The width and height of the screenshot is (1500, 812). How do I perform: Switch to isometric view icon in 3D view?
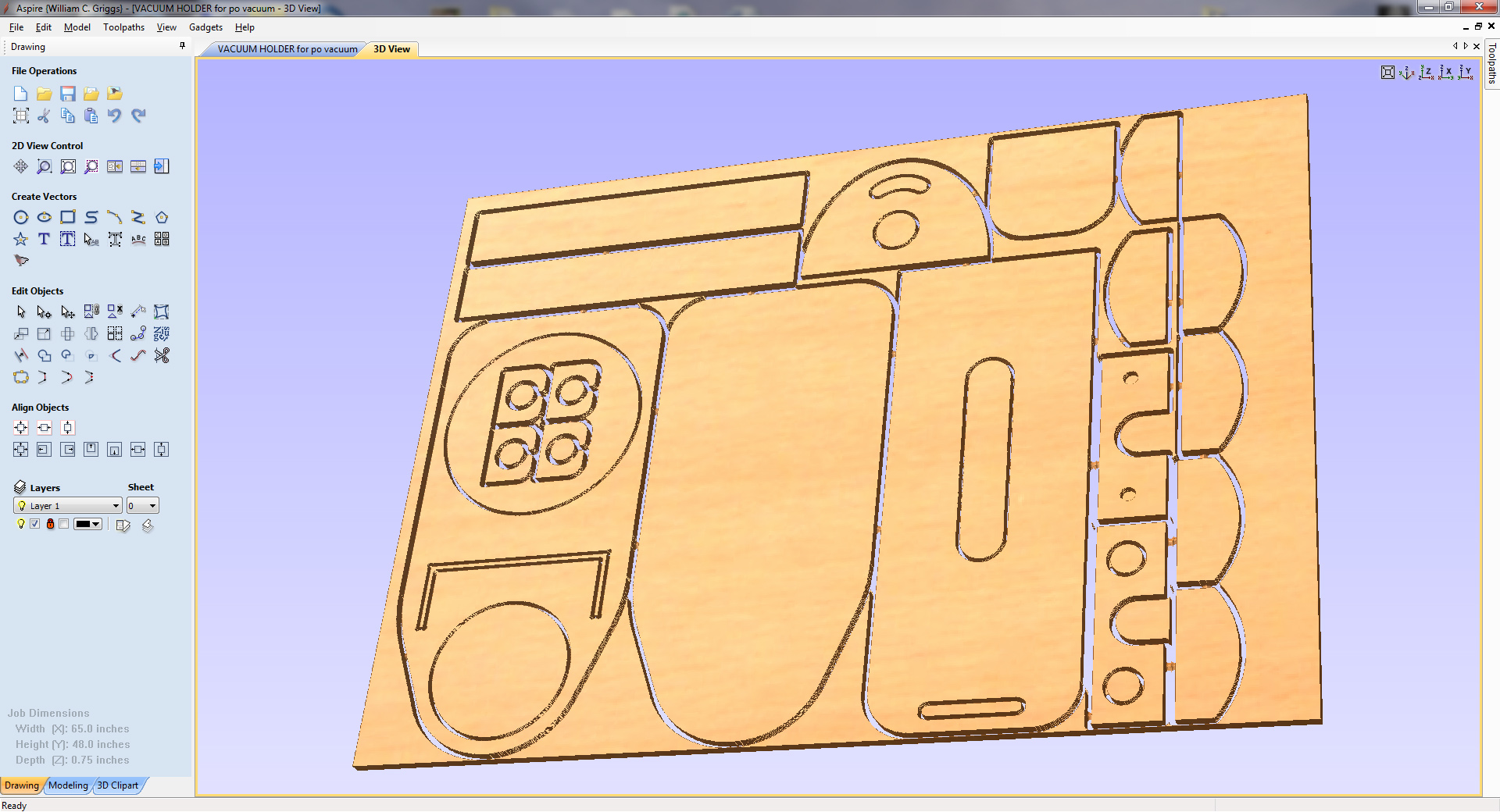(x=1407, y=73)
